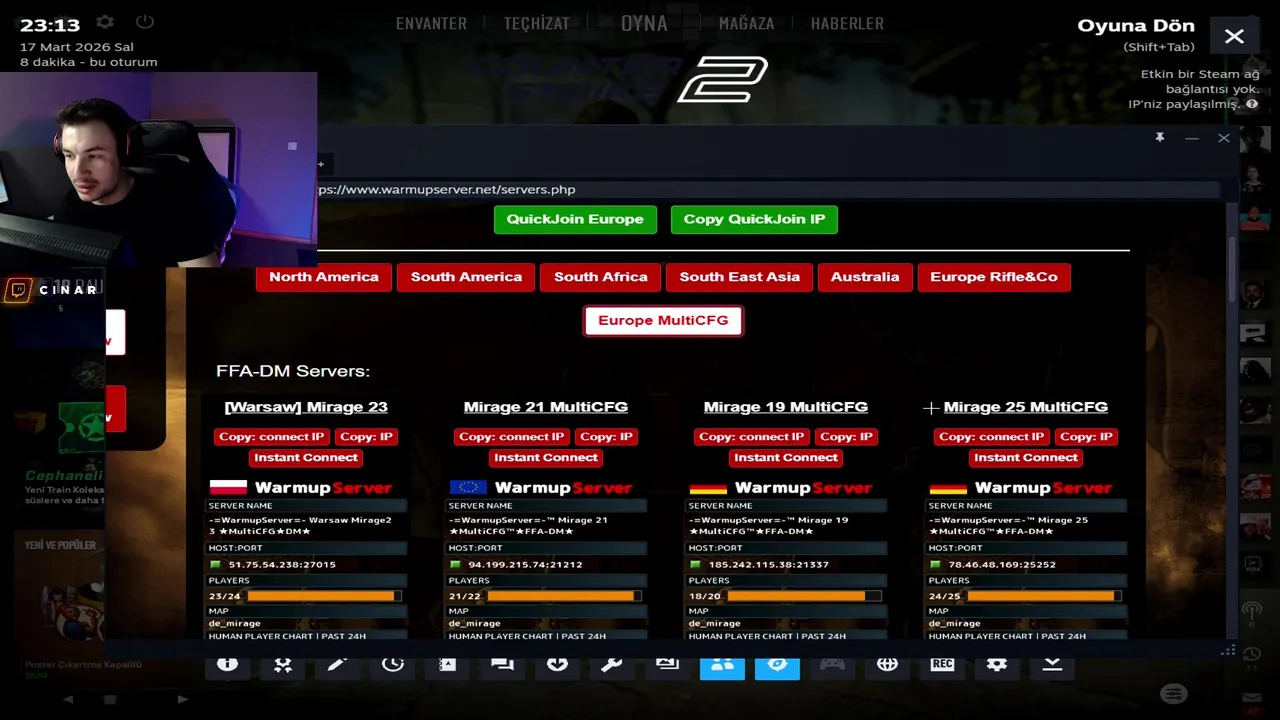
Task: Select North America region
Action: pos(324,277)
